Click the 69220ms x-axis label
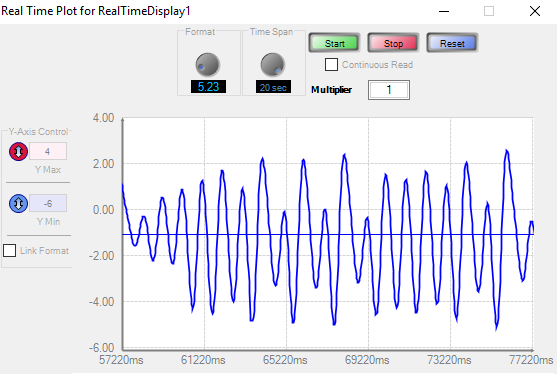The image size is (557, 374). click(x=367, y=360)
